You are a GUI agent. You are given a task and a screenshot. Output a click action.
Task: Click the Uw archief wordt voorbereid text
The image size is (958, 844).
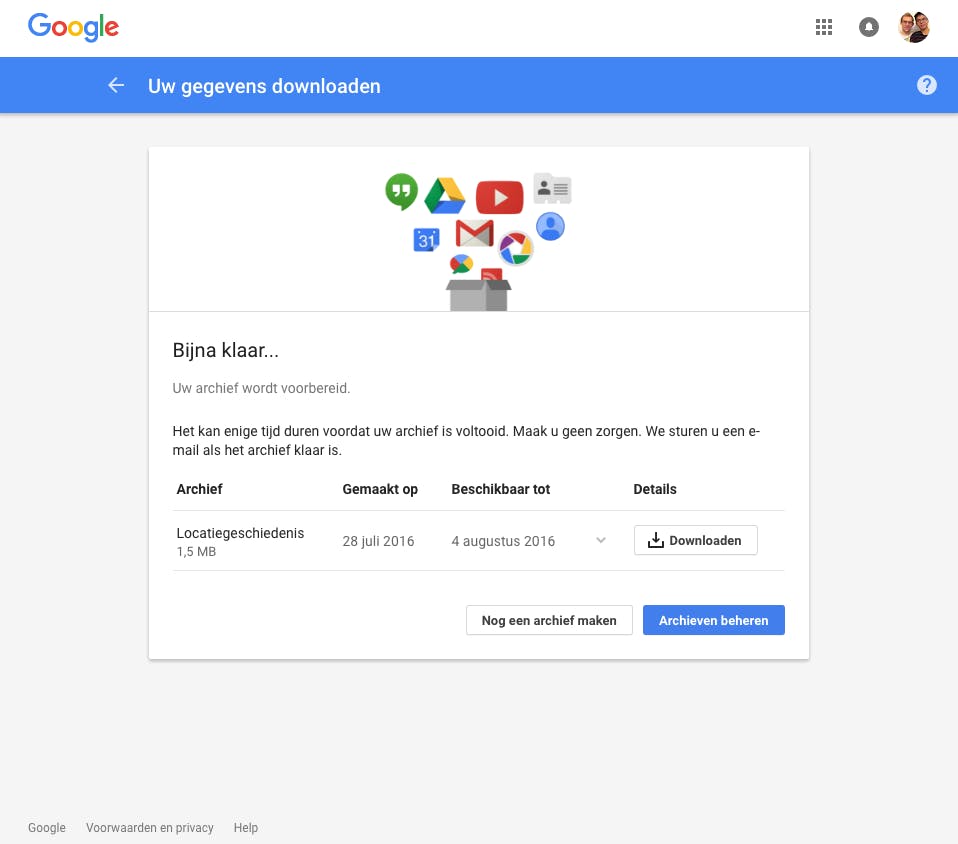point(261,388)
